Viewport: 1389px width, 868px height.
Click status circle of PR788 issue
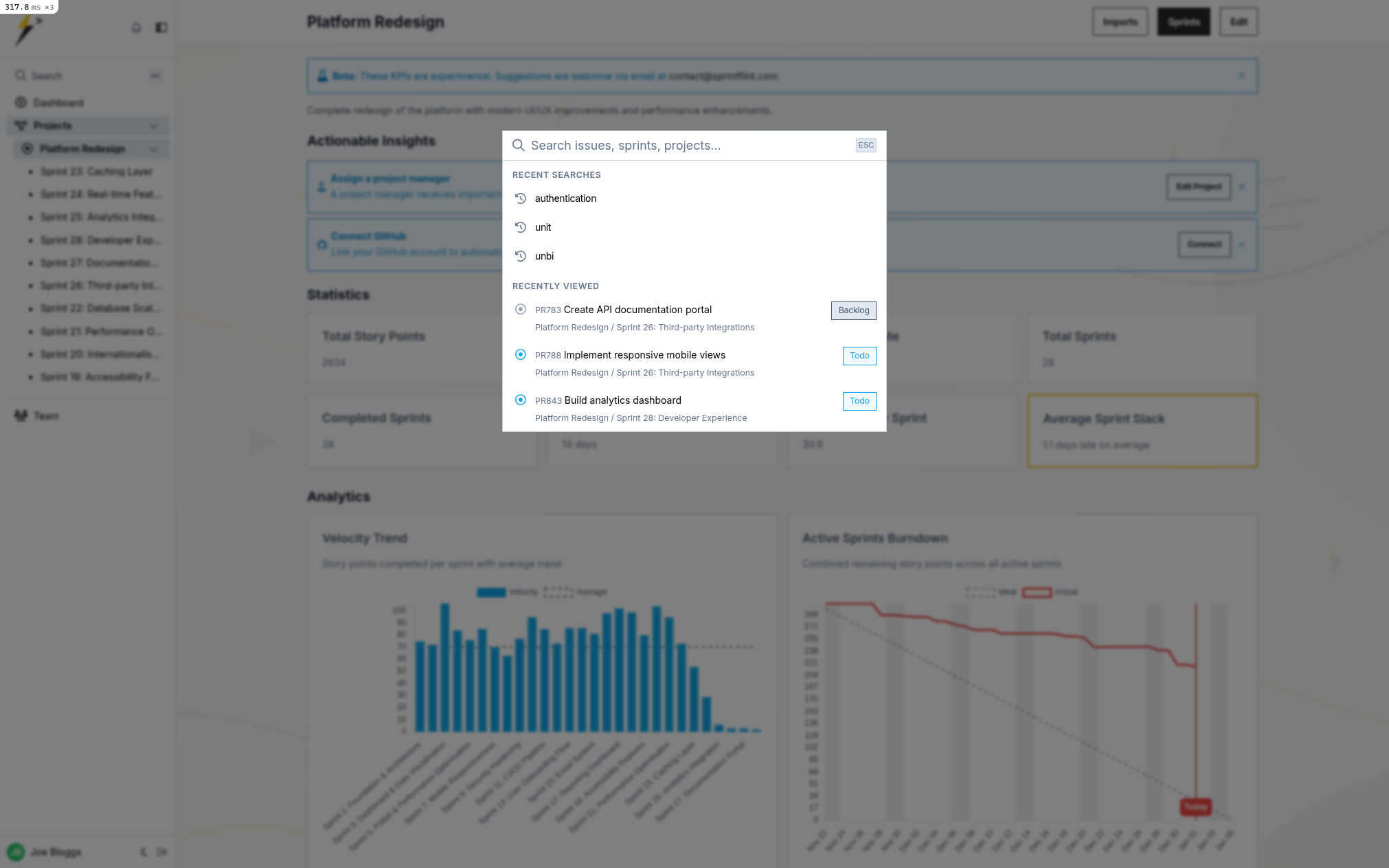click(521, 355)
